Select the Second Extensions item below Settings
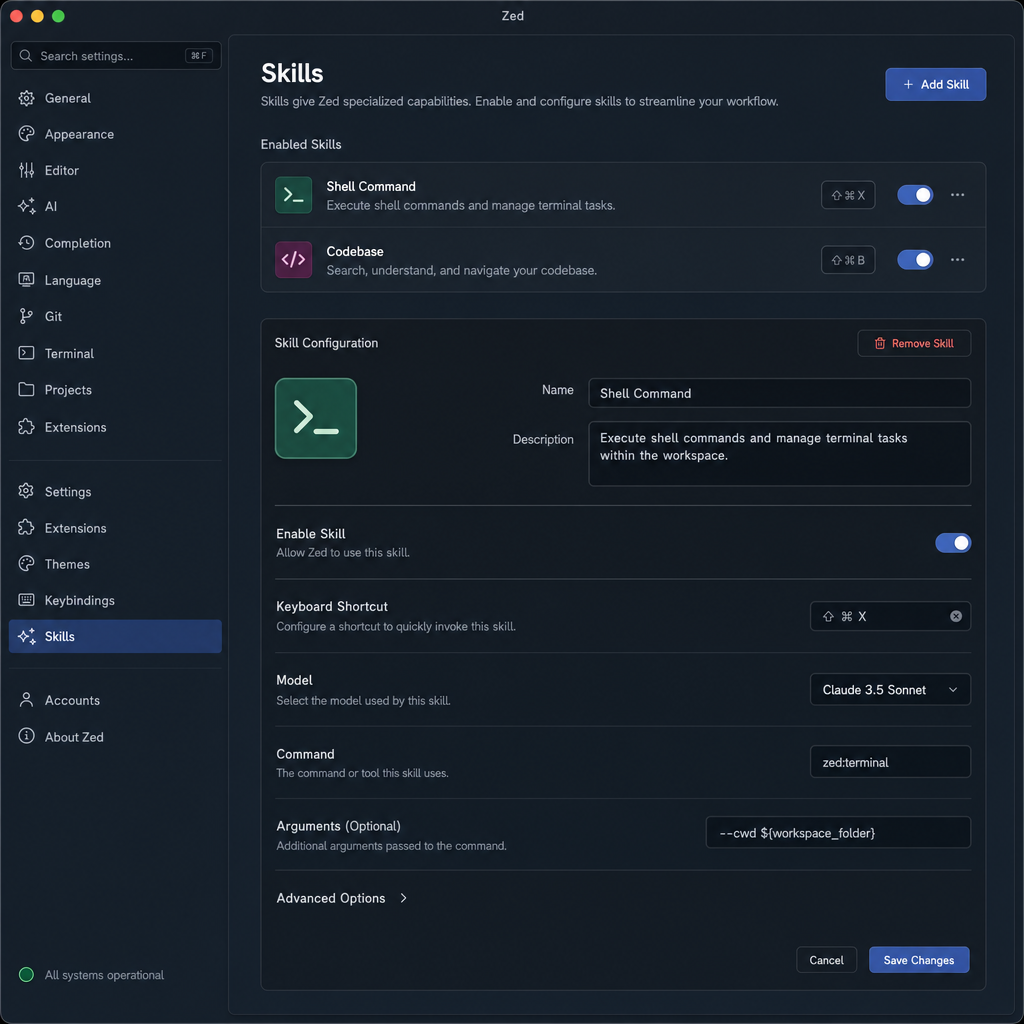 click(115, 528)
